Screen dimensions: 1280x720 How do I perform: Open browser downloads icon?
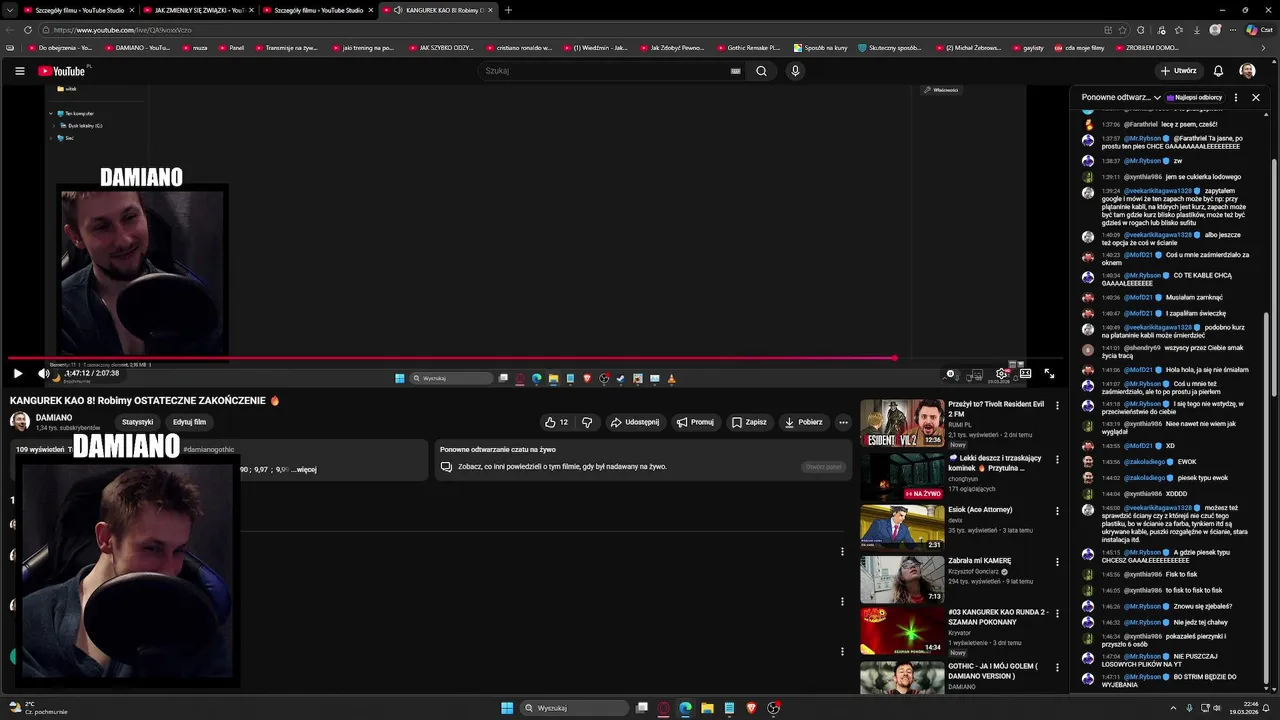[1197, 30]
